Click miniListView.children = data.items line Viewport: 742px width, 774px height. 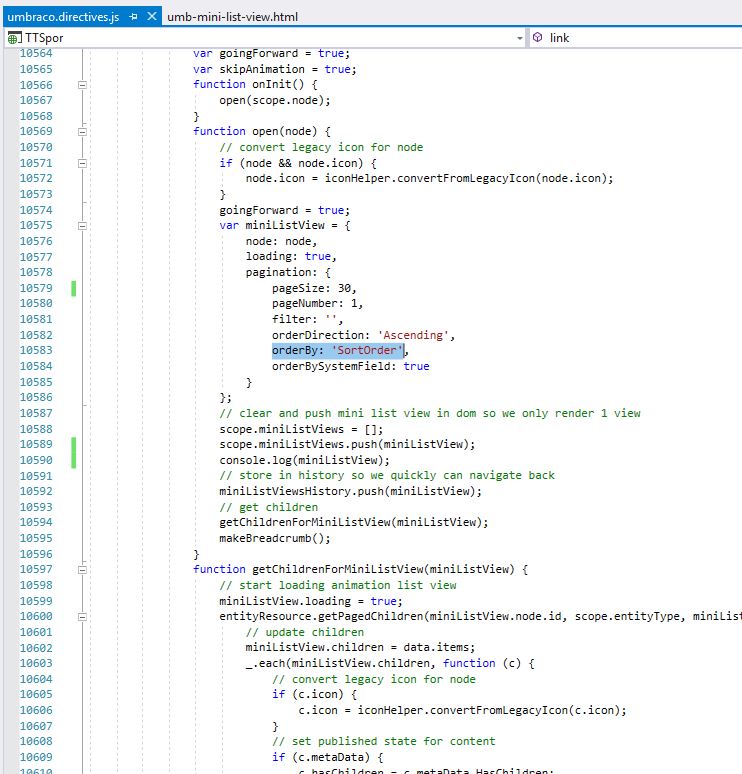coord(360,647)
